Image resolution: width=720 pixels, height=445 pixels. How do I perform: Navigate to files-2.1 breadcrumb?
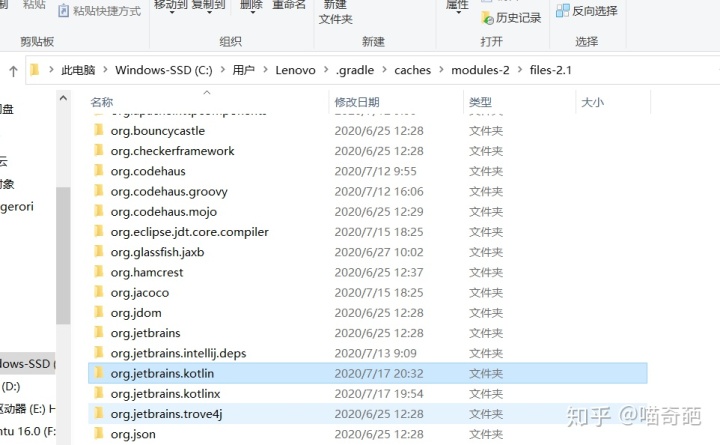coord(551,70)
